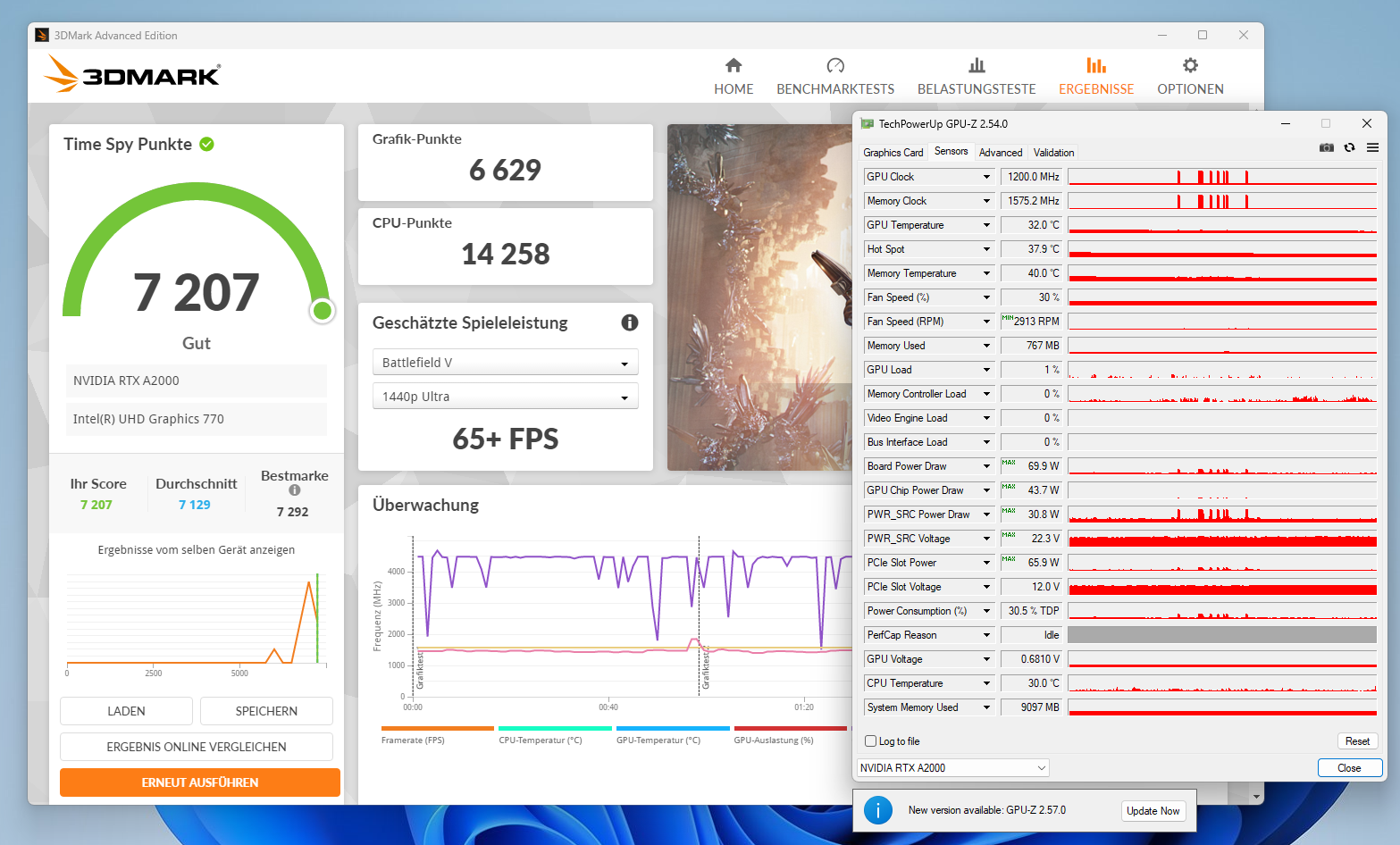Switch to the Validation tab

pyautogui.click(x=1053, y=153)
